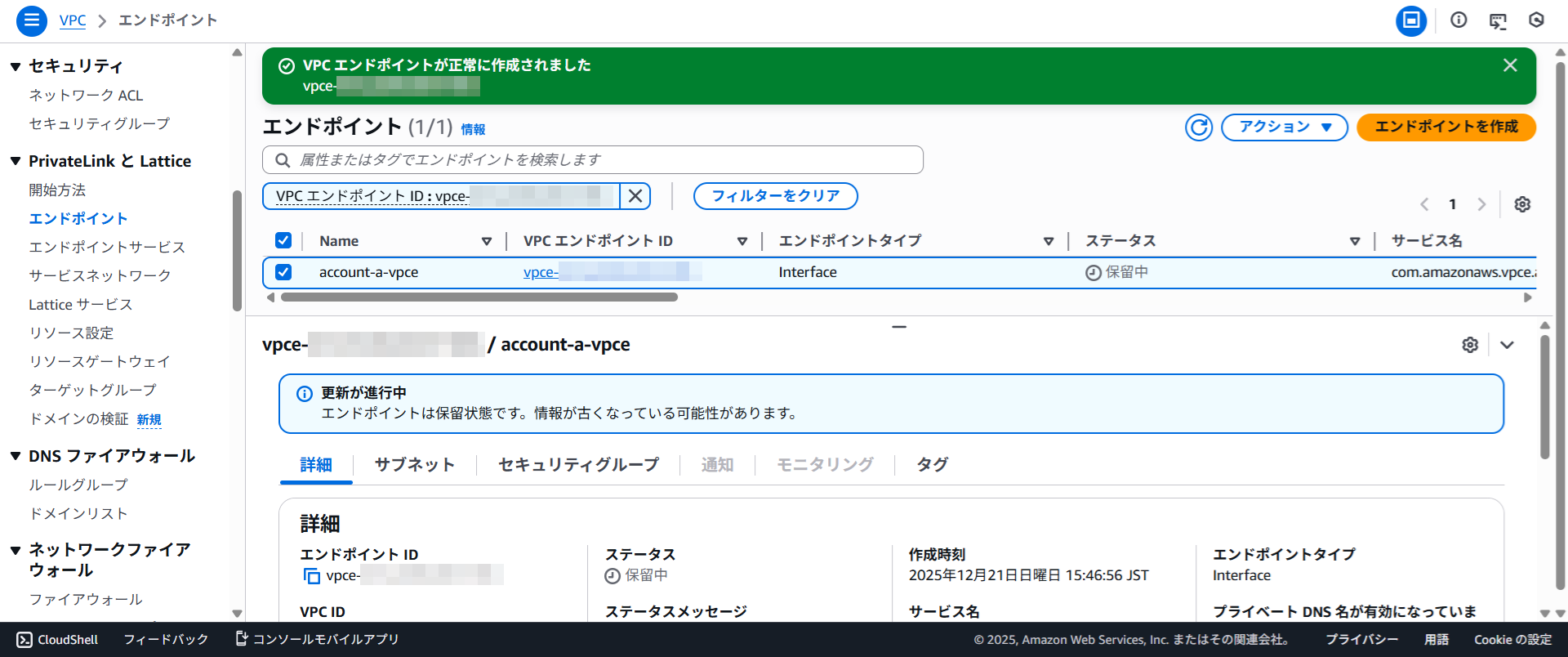Viewport: 1568px width, 657px height.
Task: Toggle the select-all header checkbox
Action: coord(283,240)
